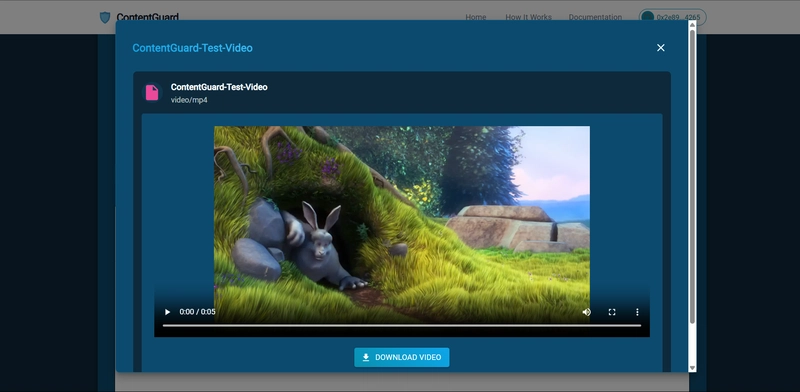The width and height of the screenshot is (800, 392).
Task: Click the 0:00 / 0:05 time display
Action: (197, 312)
